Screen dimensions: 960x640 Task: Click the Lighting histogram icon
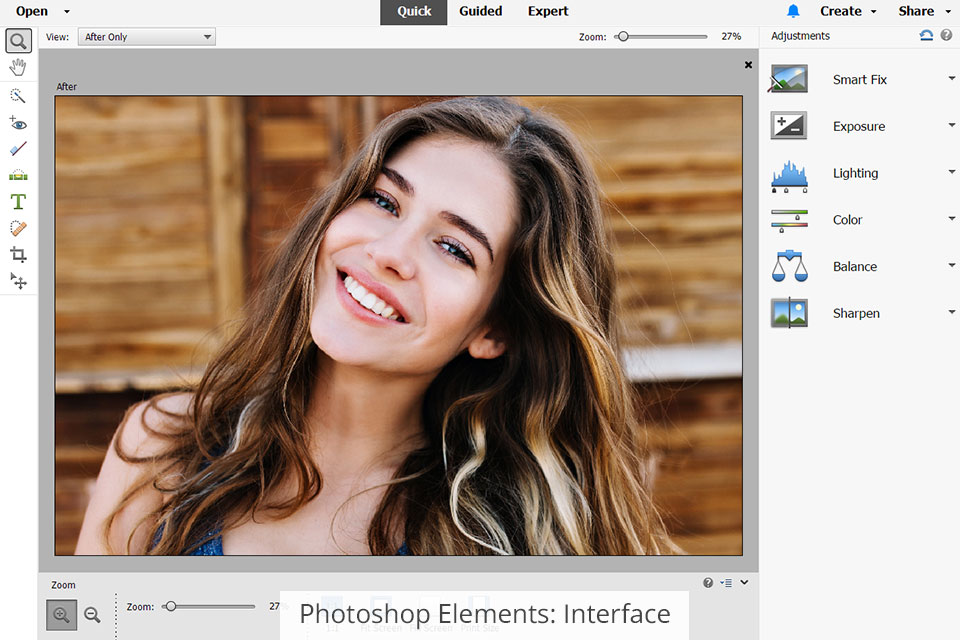tap(789, 176)
